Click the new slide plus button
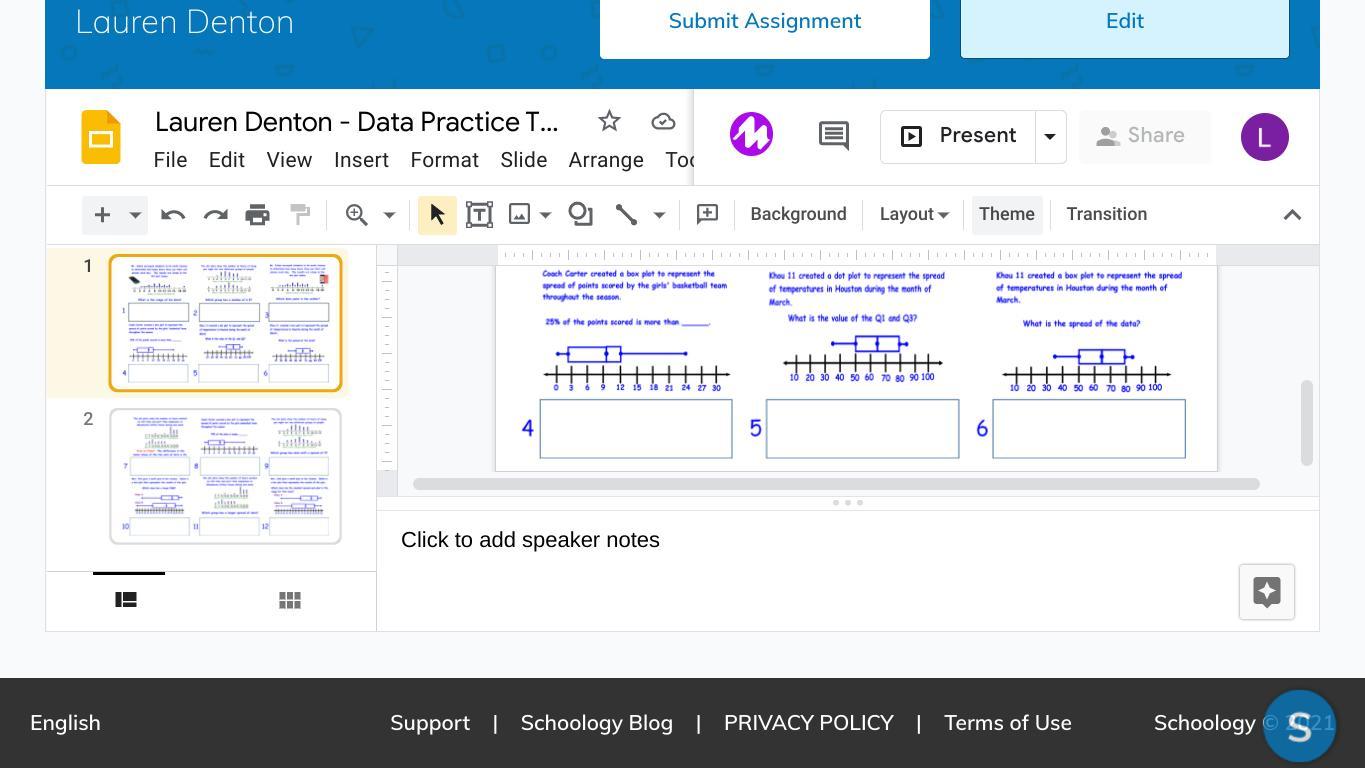Viewport: 1365px width, 768px height. [x=102, y=215]
